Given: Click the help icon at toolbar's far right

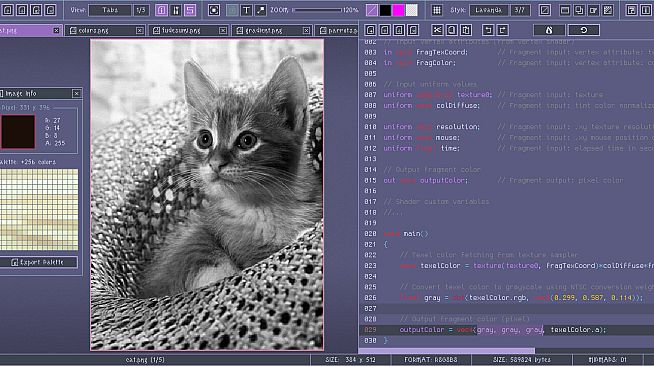Looking at the screenshot, I should click(x=631, y=10).
